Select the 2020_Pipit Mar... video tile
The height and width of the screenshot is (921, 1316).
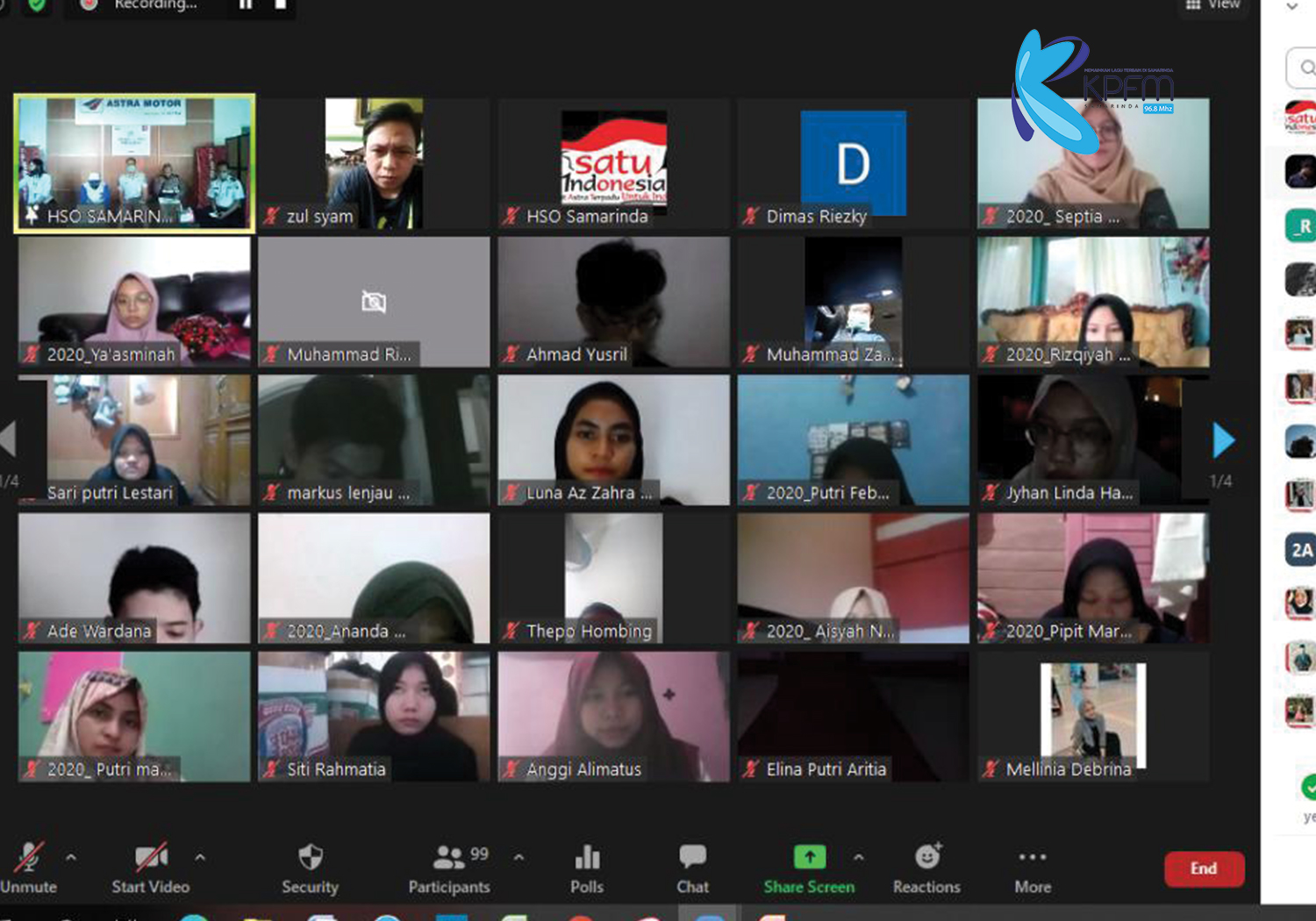coord(1093,578)
